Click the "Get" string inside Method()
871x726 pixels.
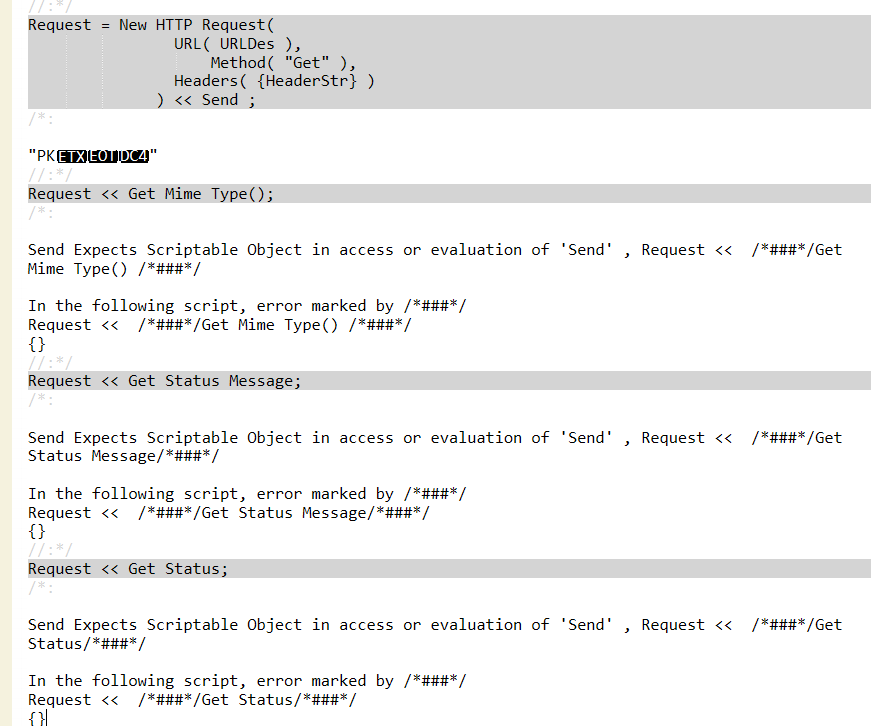307,62
